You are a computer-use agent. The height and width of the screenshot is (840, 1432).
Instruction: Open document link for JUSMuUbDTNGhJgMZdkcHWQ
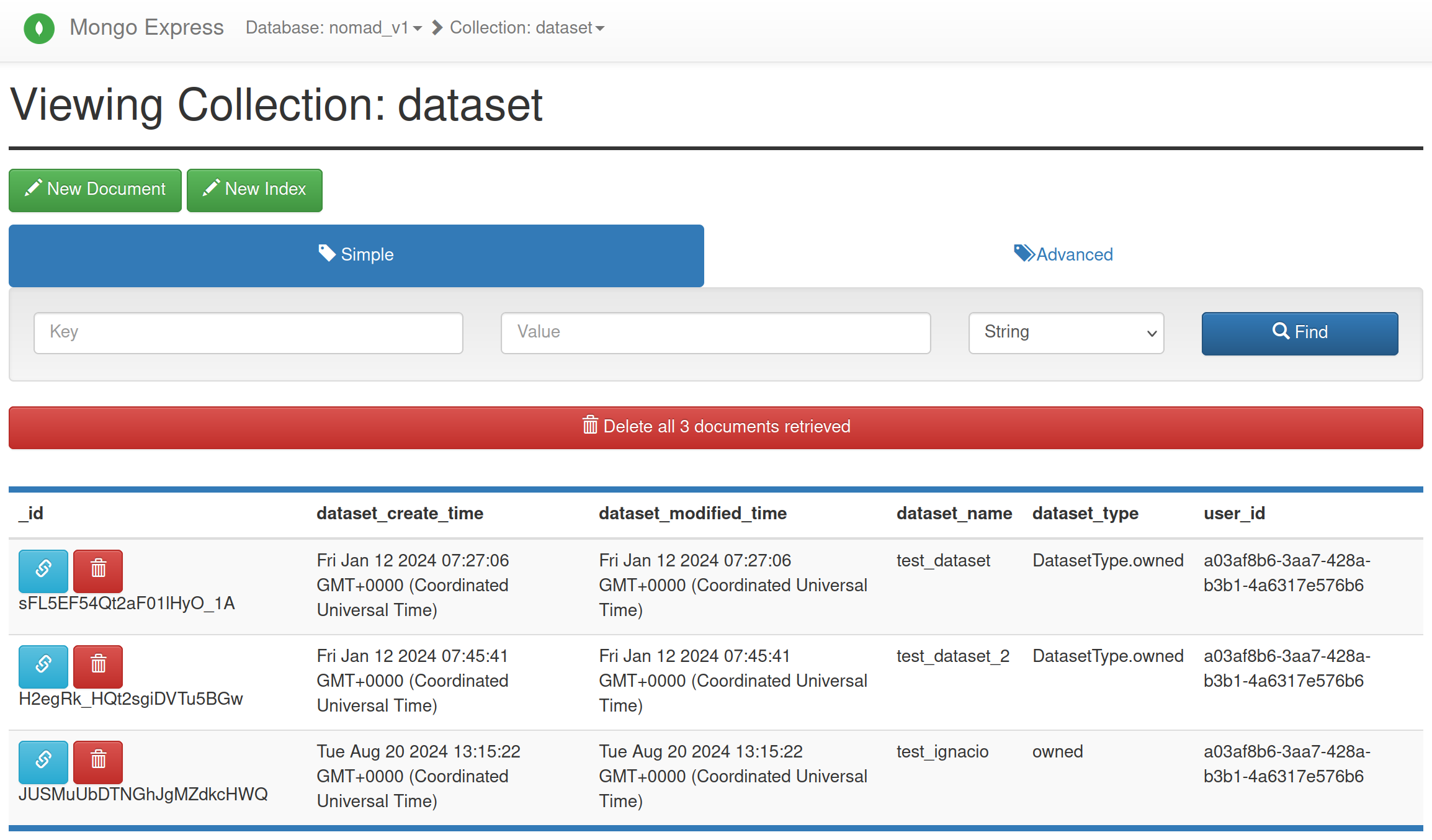click(43, 762)
